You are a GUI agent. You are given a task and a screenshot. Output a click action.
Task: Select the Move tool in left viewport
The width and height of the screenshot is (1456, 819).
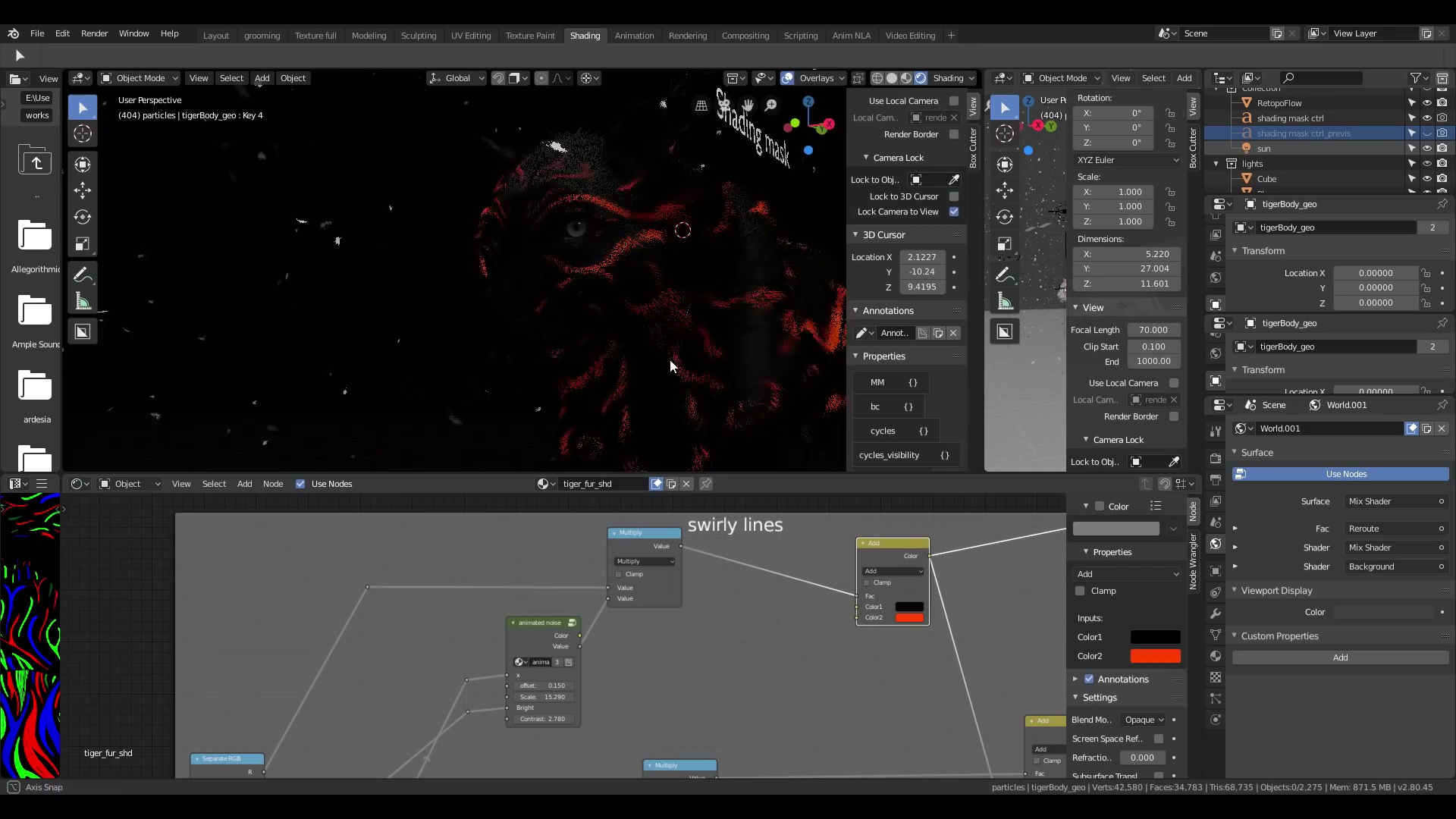pos(83,190)
